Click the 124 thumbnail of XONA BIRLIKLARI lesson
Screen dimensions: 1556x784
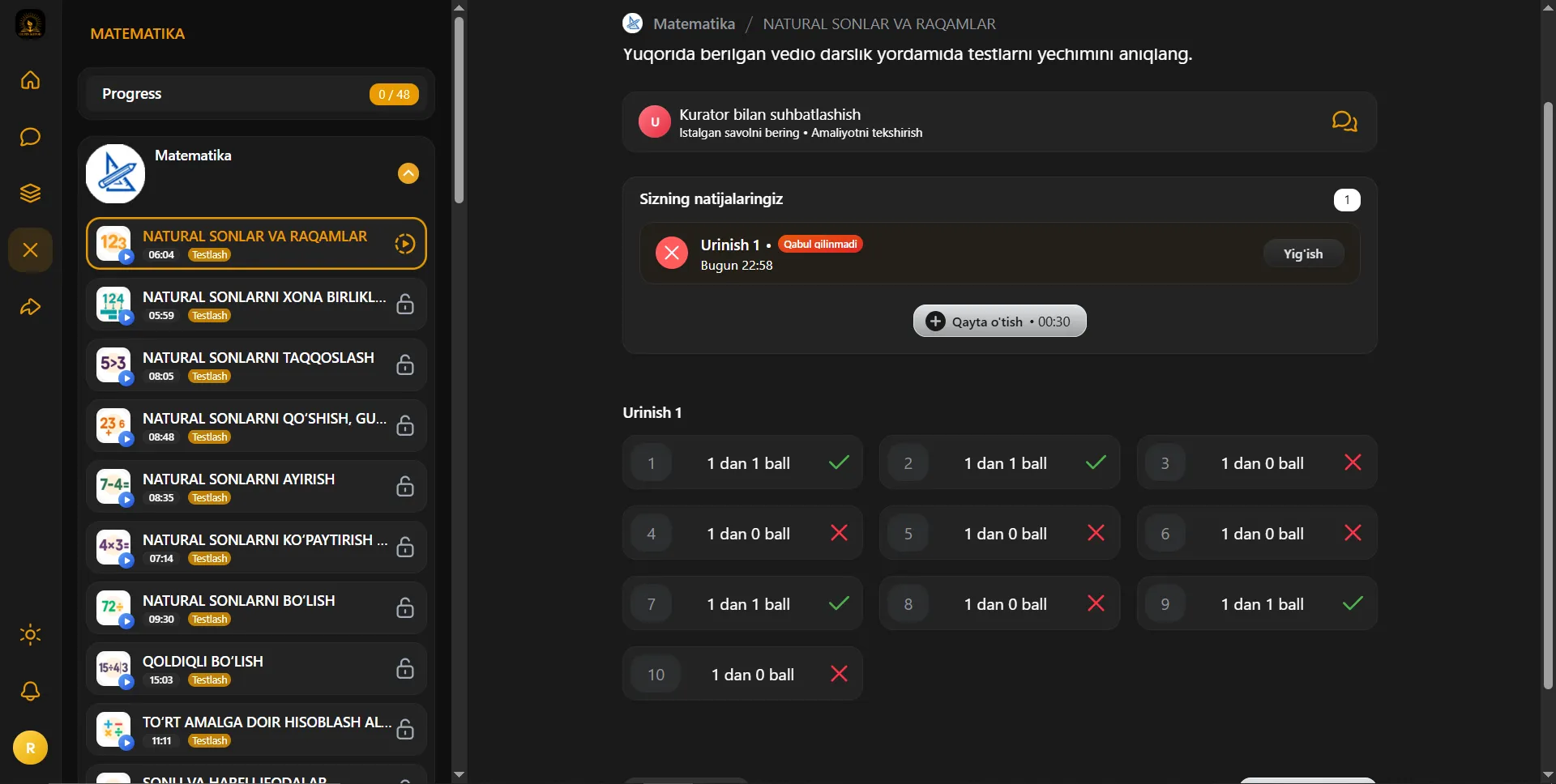click(x=113, y=304)
